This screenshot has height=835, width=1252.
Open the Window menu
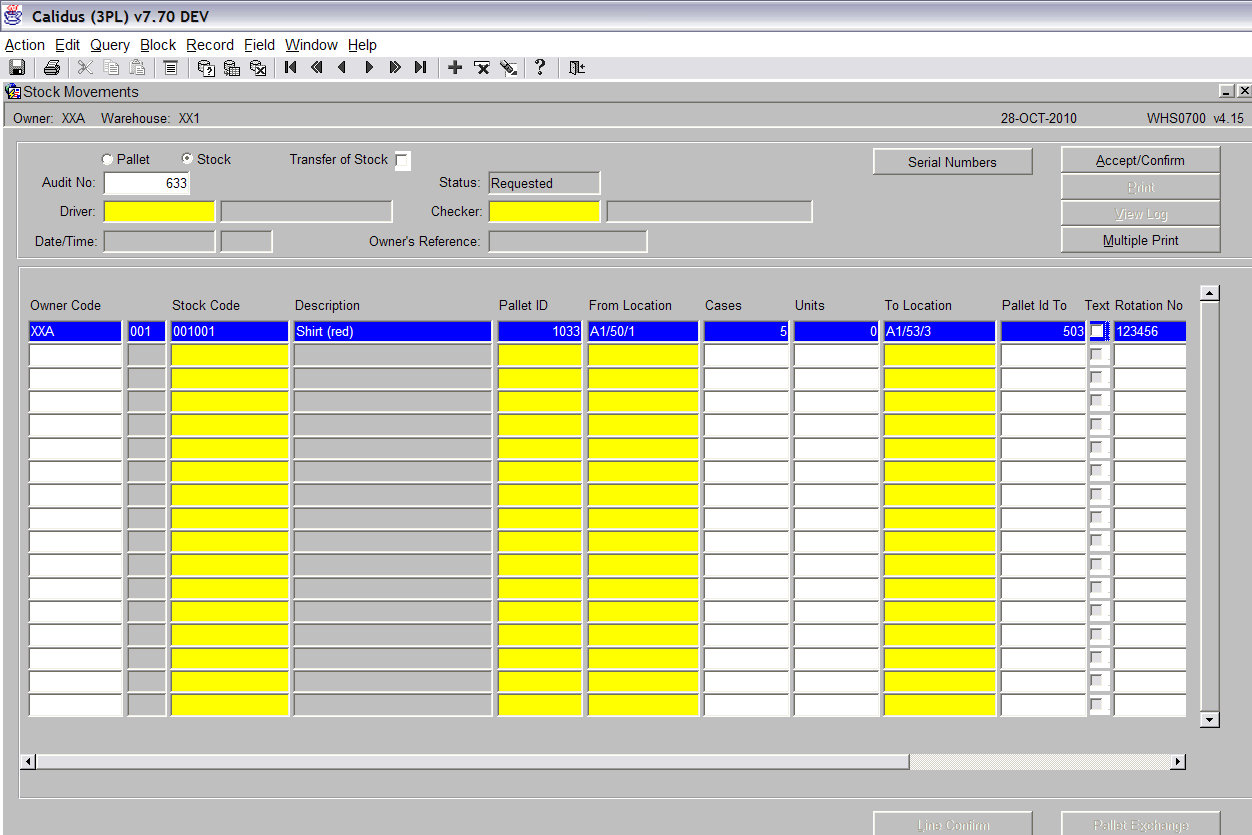coord(311,45)
